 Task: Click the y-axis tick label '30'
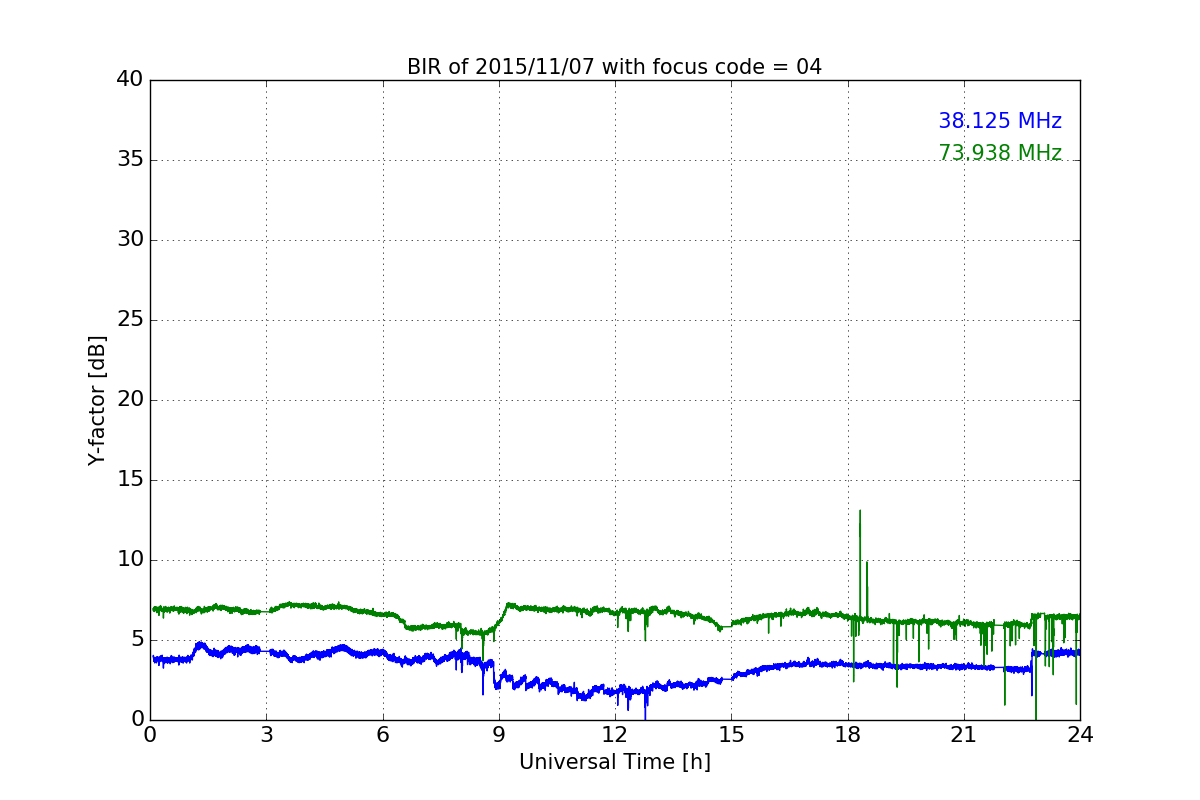[x=130, y=240]
